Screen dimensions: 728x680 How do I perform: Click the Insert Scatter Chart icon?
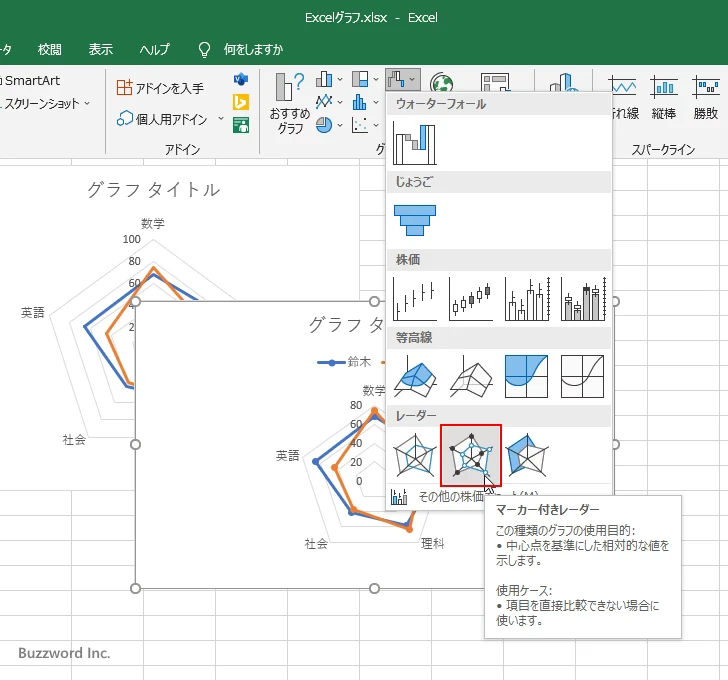point(360,124)
